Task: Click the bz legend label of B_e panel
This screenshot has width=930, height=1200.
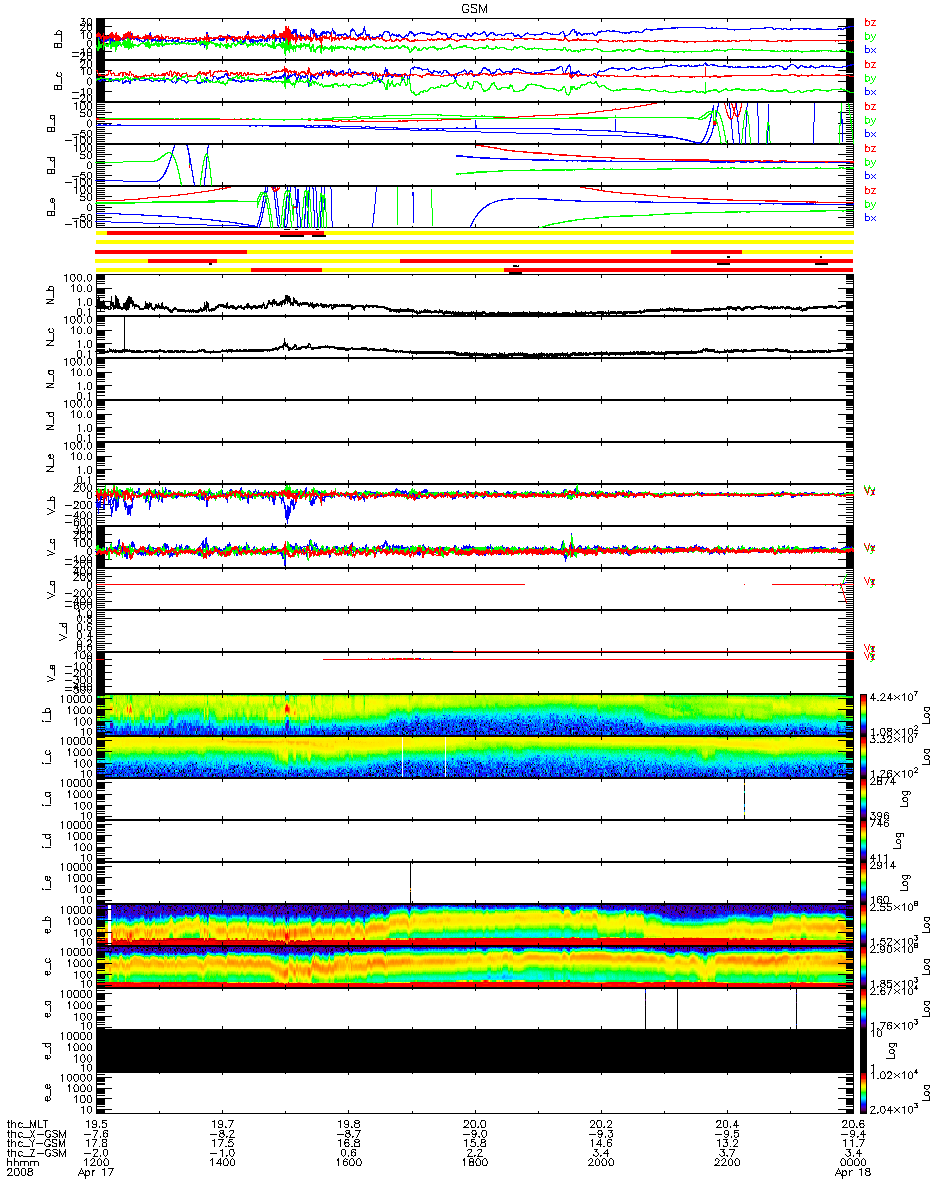Action: coord(870,190)
